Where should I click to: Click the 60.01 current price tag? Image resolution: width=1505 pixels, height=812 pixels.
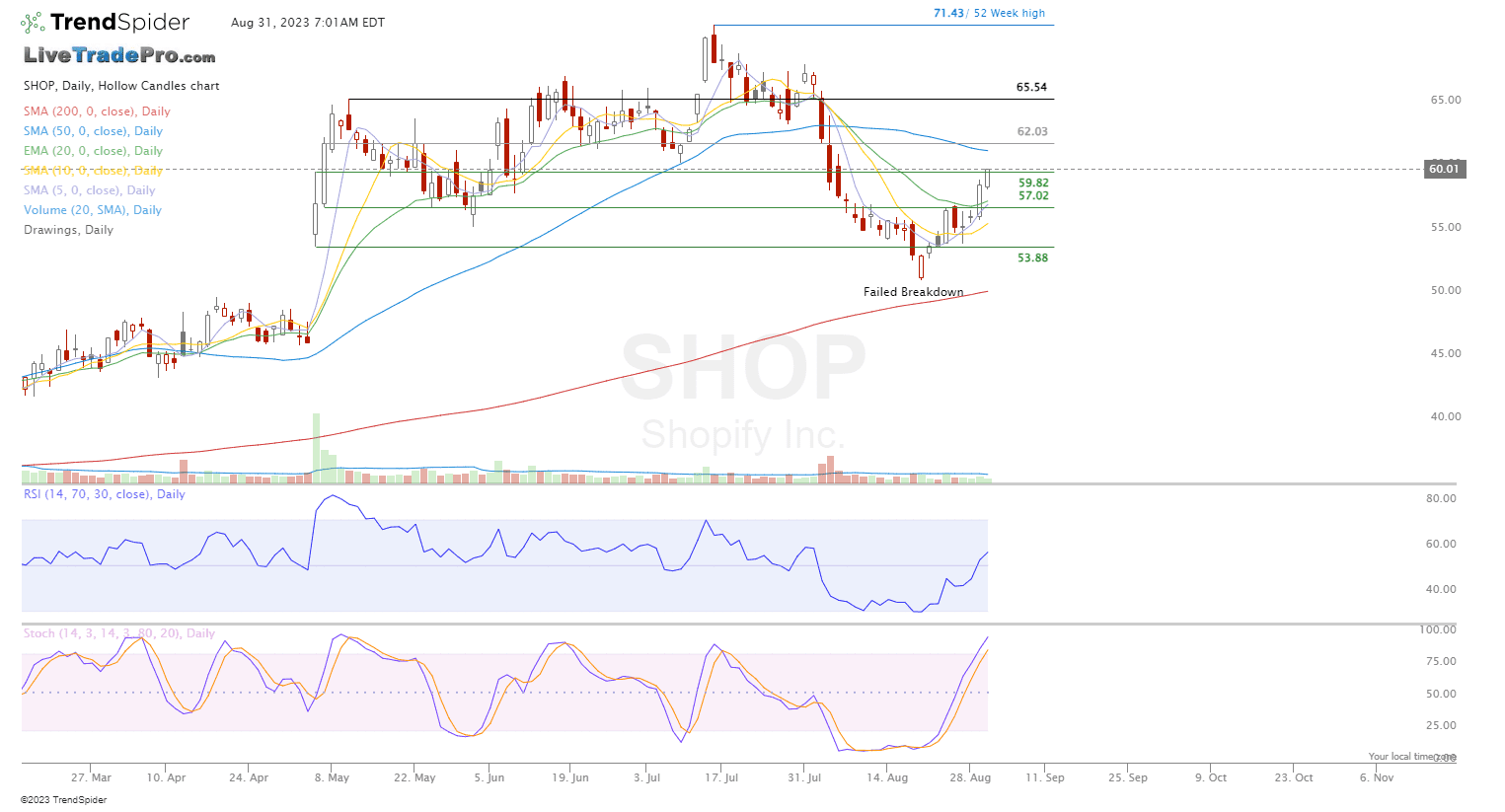[1444, 169]
